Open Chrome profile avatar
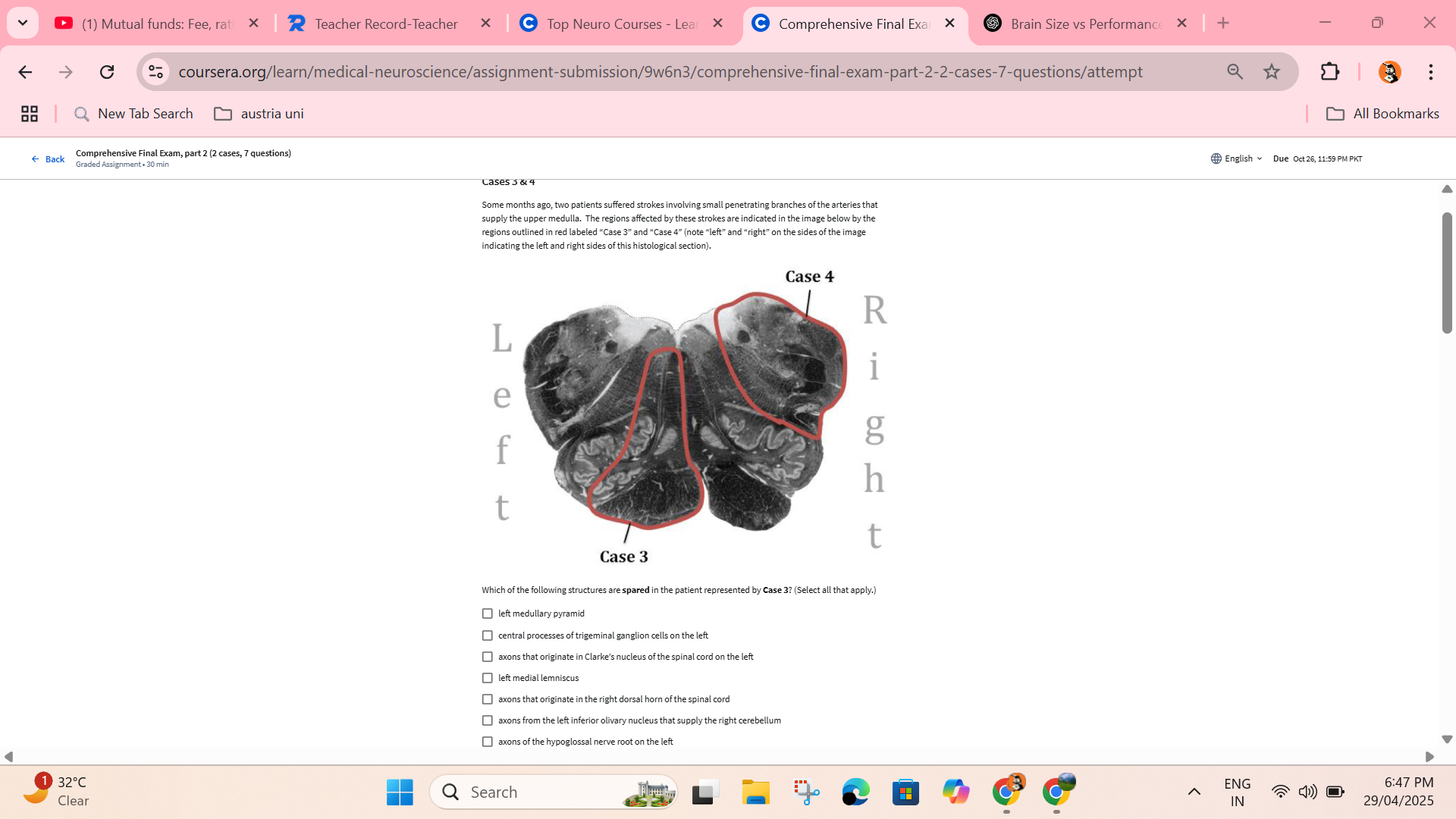Screen dimensions: 1456x819 (x=1389, y=72)
